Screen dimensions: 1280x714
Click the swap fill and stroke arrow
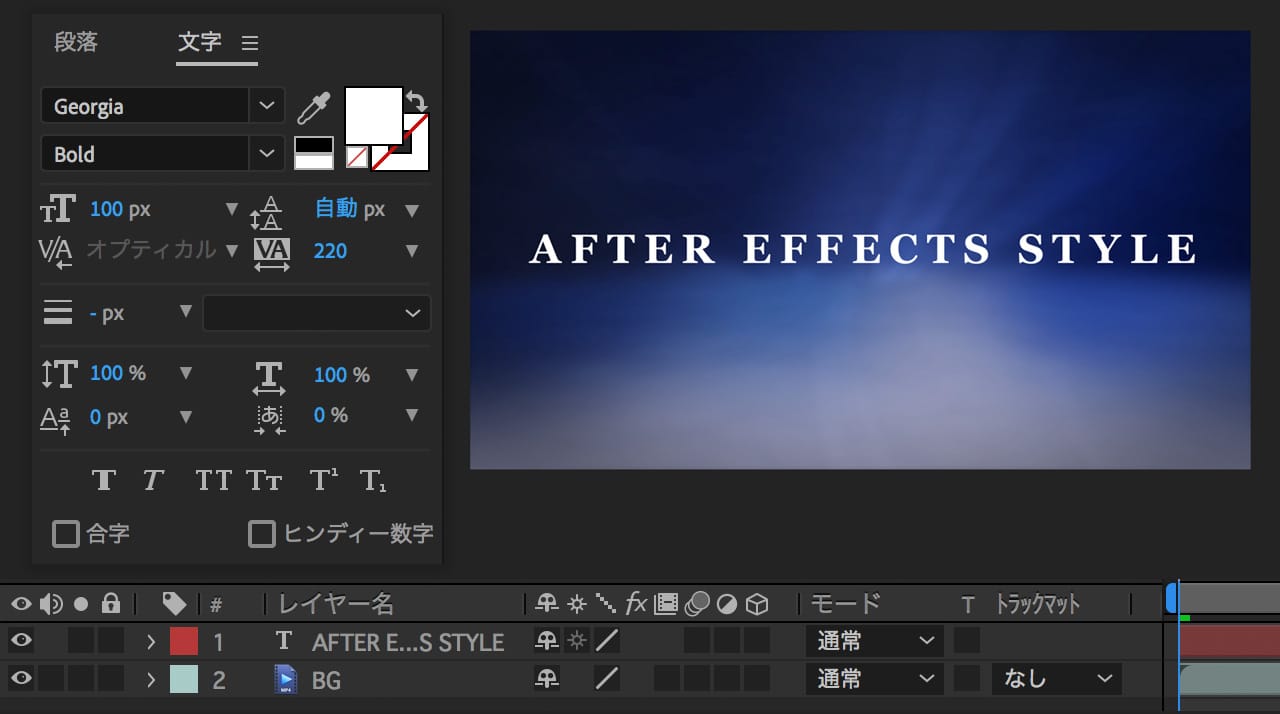point(417,100)
